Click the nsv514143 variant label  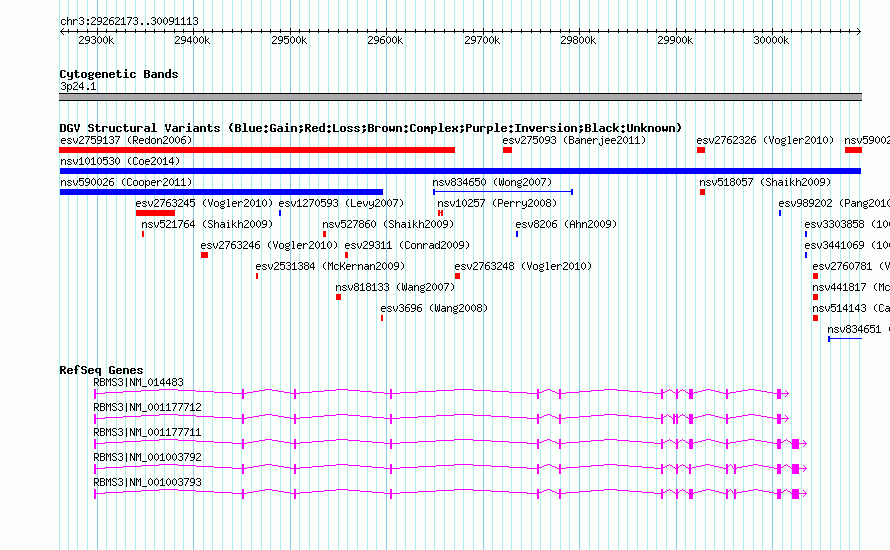pyautogui.click(x=851, y=308)
